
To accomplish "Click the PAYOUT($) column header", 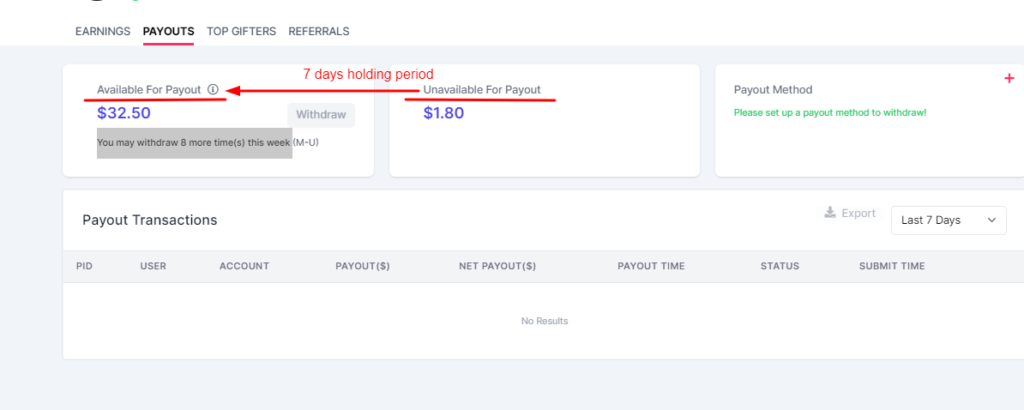I will point(362,266).
